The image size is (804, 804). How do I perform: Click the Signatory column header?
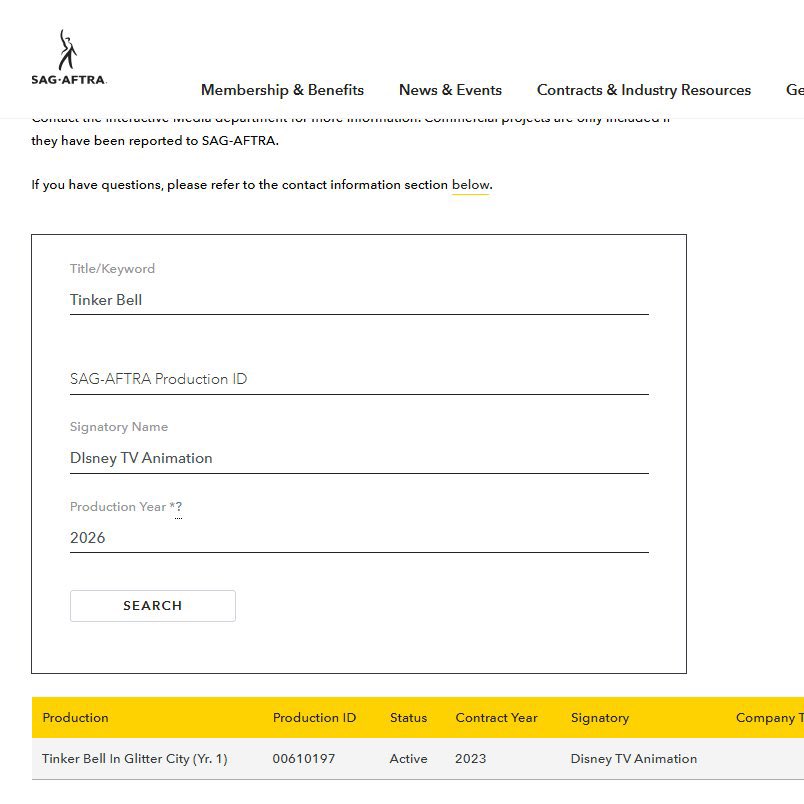point(600,717)
